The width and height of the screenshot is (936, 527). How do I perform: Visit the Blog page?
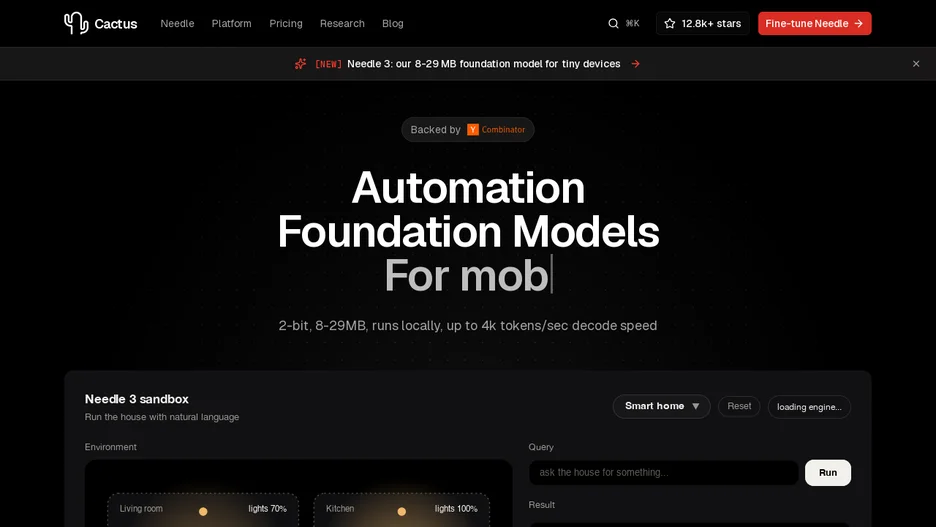(393, 23)
